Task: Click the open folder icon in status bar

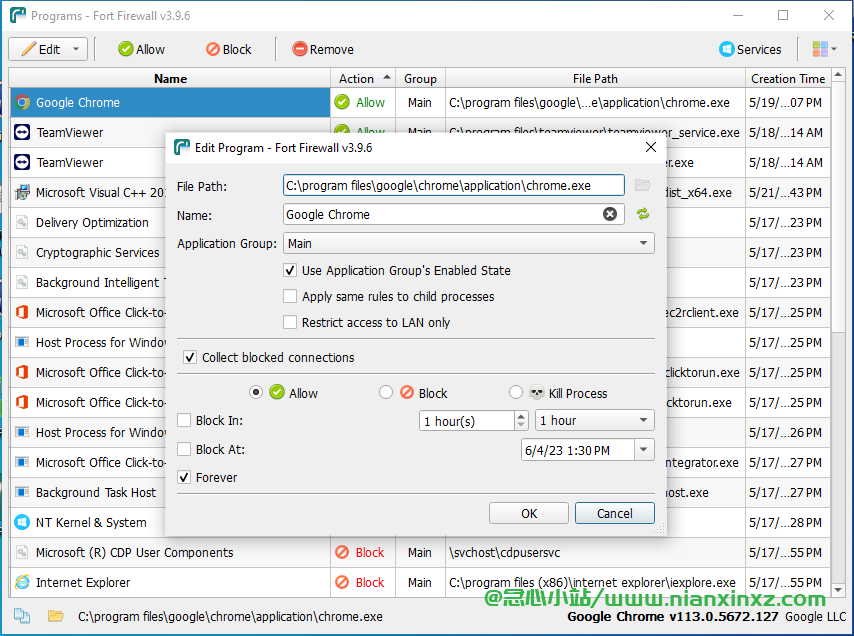Action: point(56,616)
